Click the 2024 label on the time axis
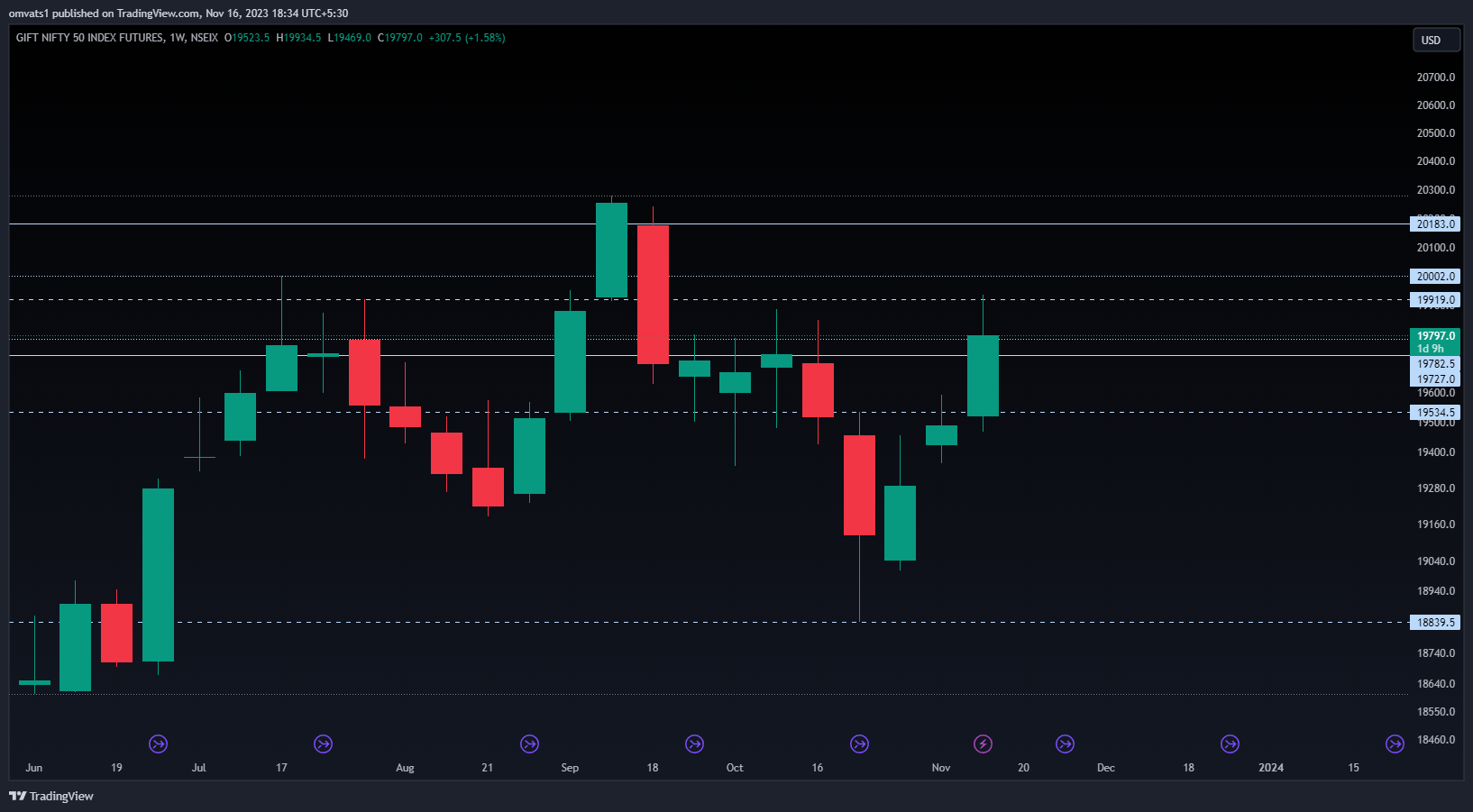The height and width of the screenshot is (812, 1473). click(1271, 768)
